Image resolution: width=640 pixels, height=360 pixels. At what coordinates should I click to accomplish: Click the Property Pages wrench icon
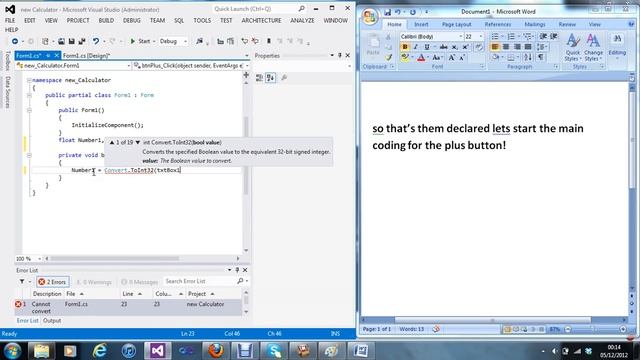pos(284,78)
